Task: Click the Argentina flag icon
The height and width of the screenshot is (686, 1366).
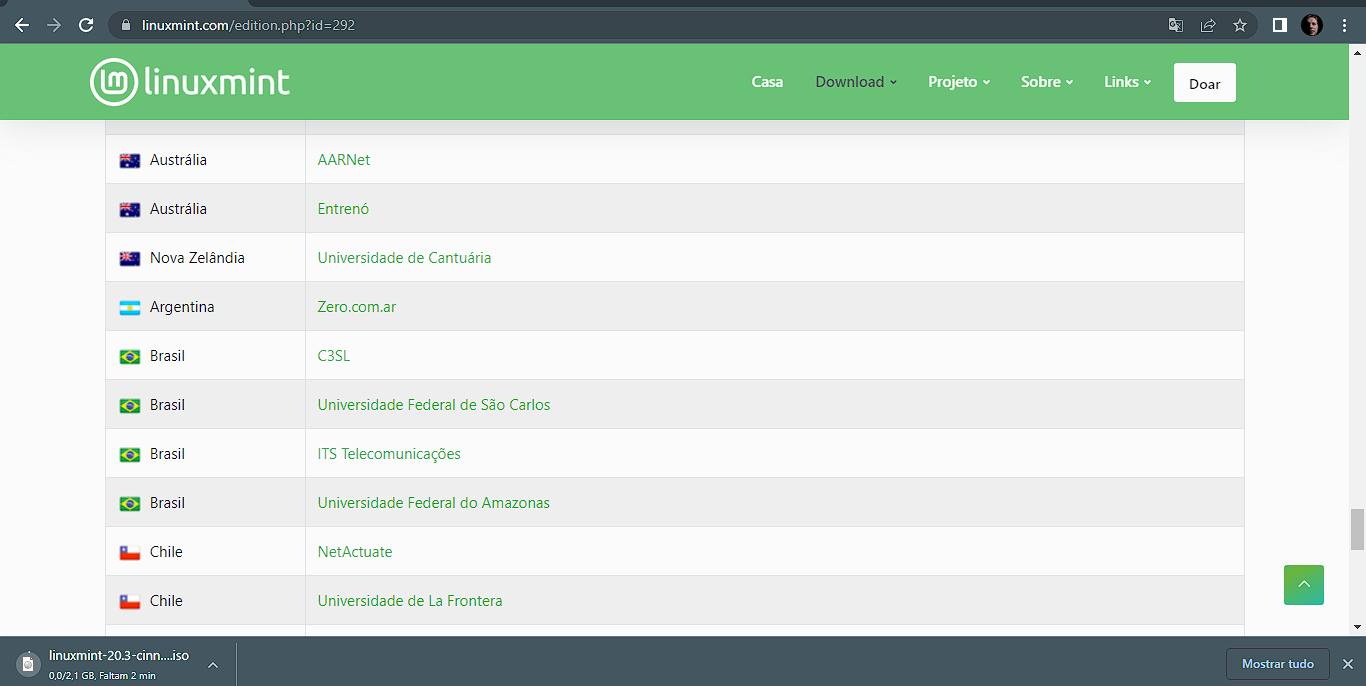Action: (x=130, y=308)
